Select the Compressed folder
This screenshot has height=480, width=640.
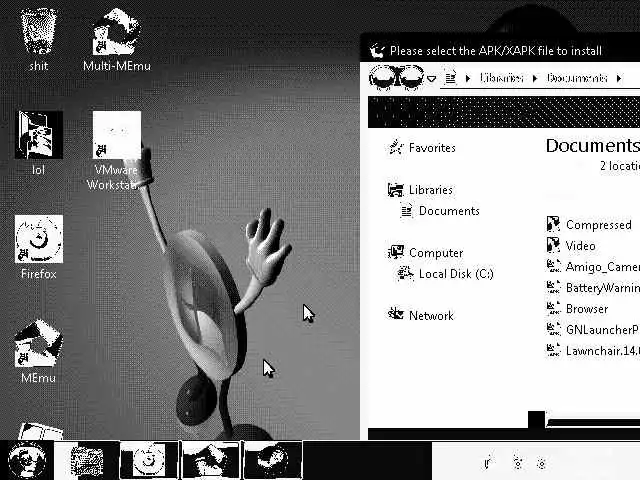click(598, 225)
